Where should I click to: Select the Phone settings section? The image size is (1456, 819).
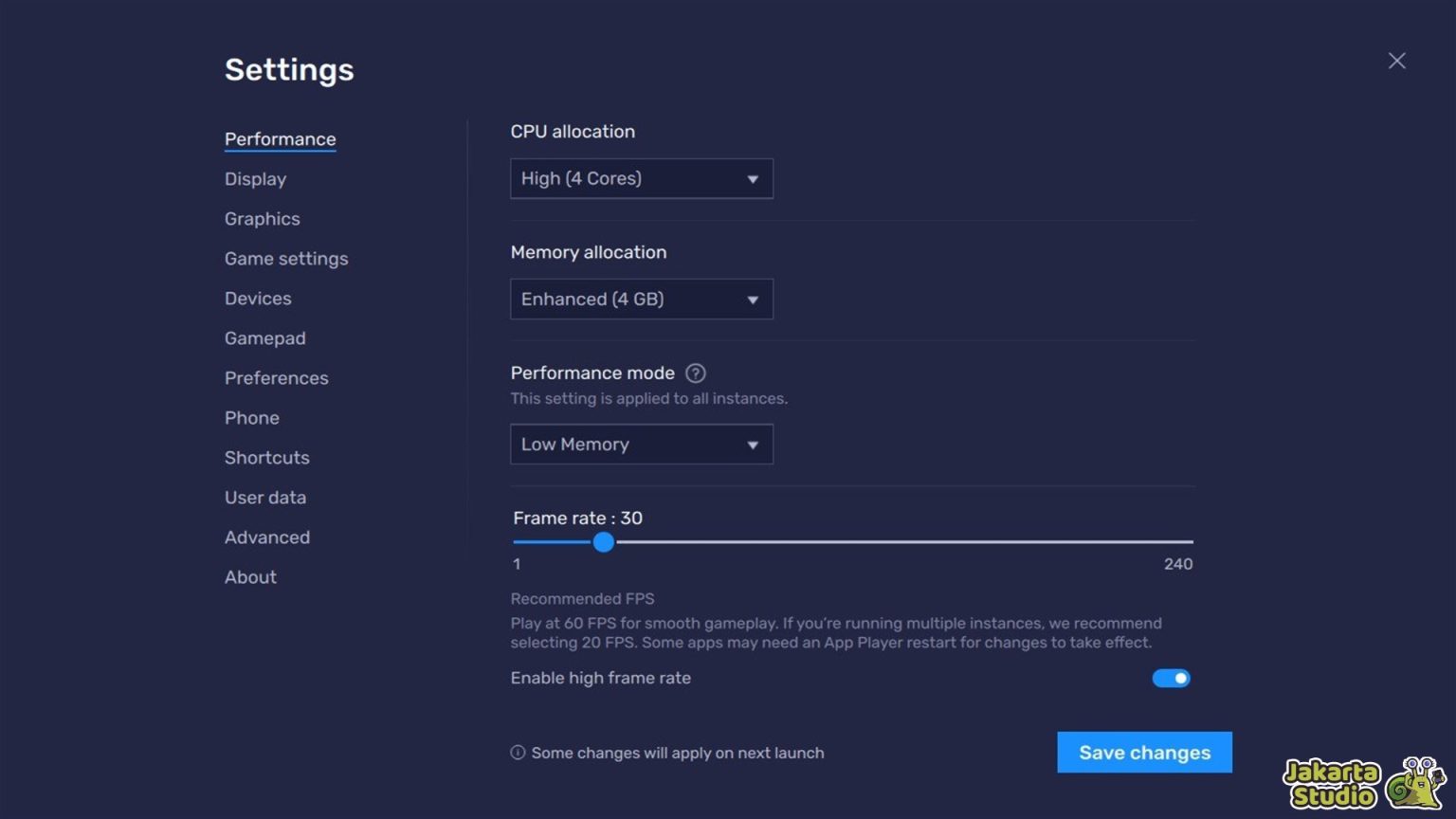pos(252,417)
